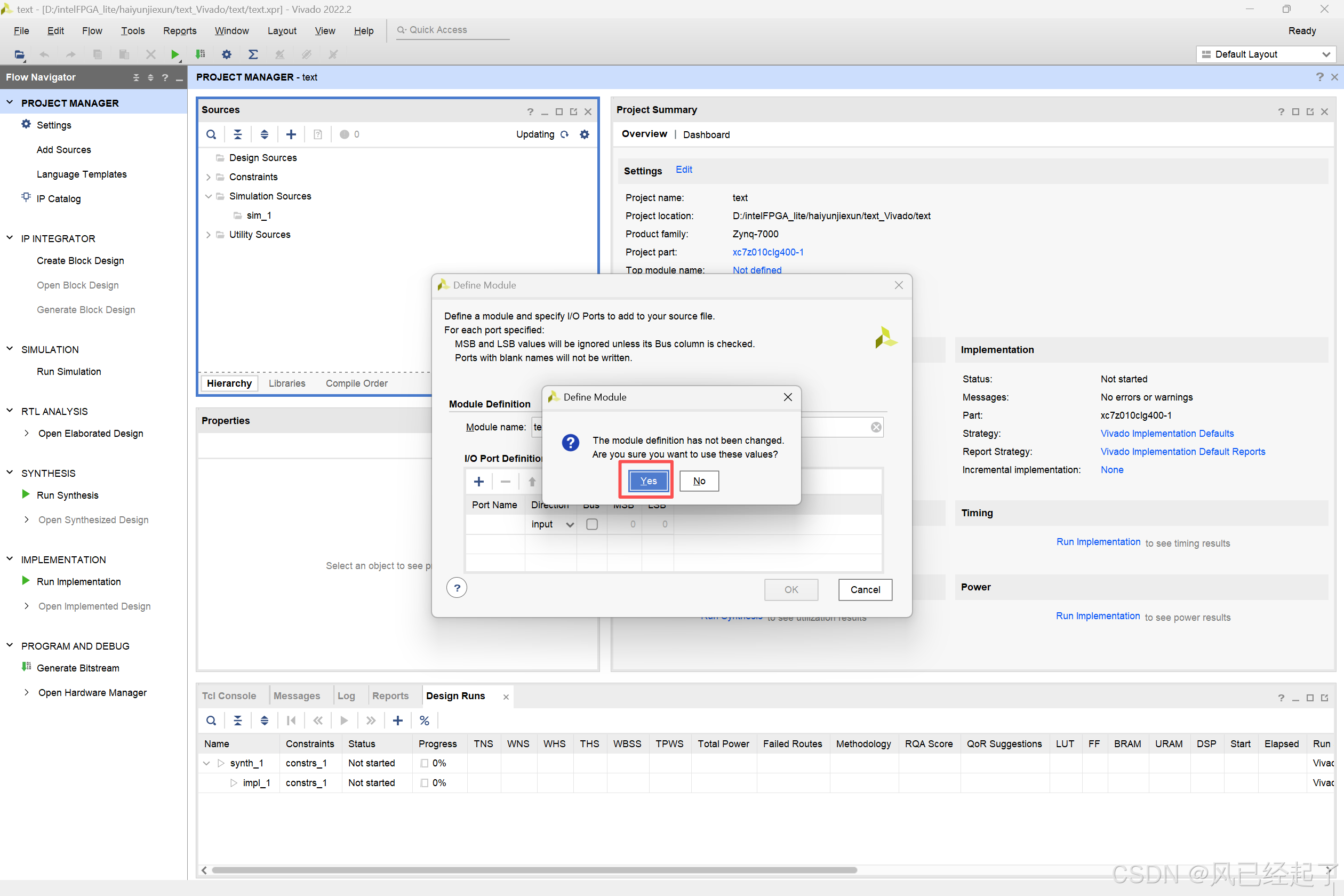Expand the Constraints folder in Sources

(208, 177)
